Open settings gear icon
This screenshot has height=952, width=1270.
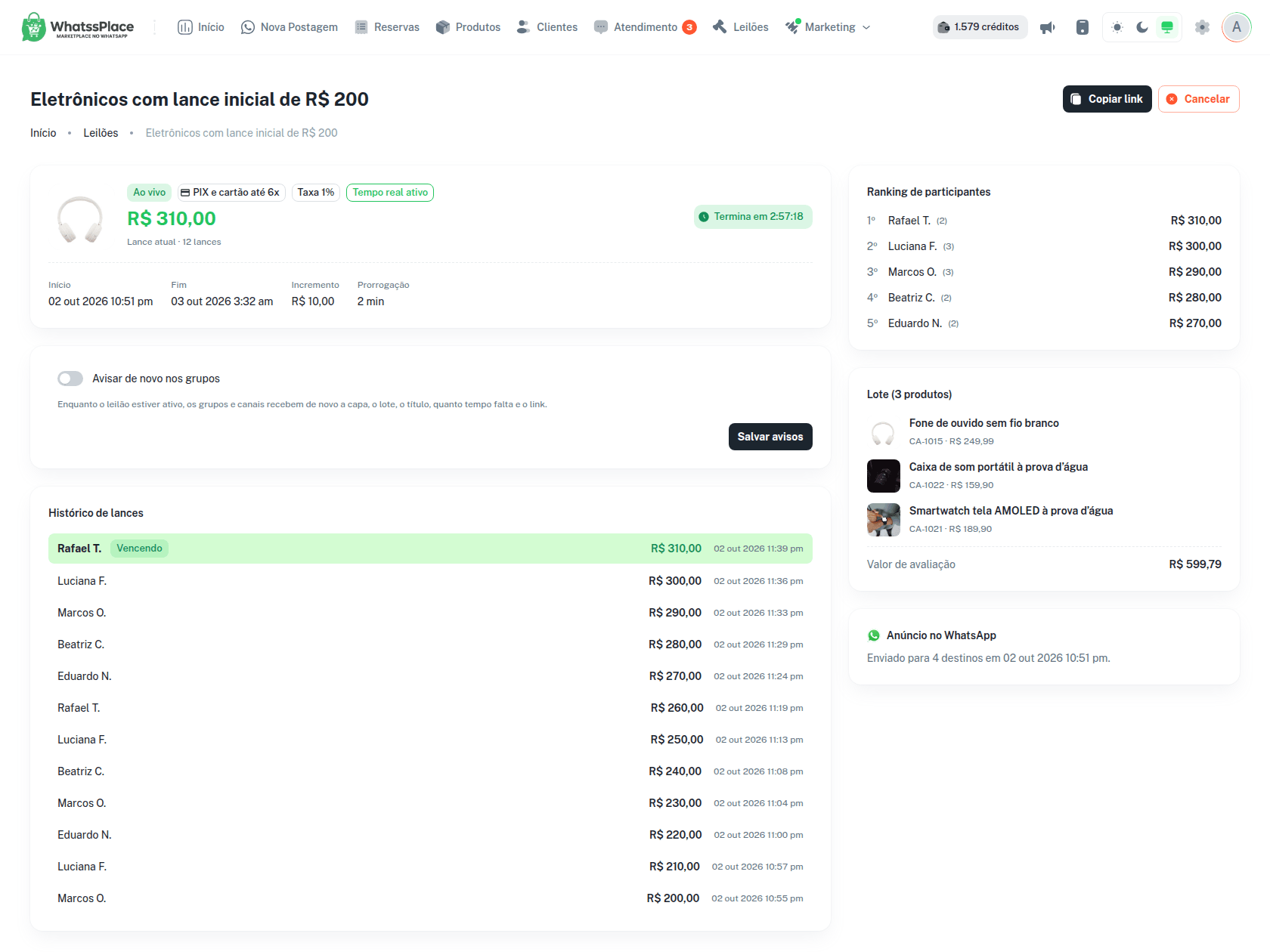click(x=1202, y=27)
